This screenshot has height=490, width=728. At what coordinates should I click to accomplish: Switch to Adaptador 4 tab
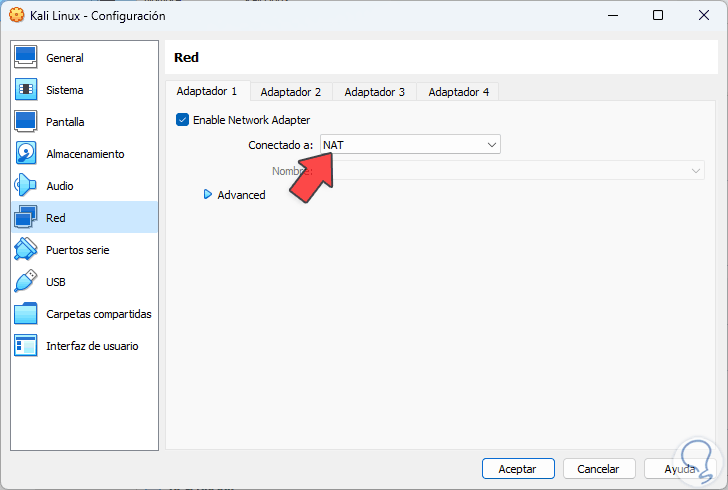pos(458,92)
